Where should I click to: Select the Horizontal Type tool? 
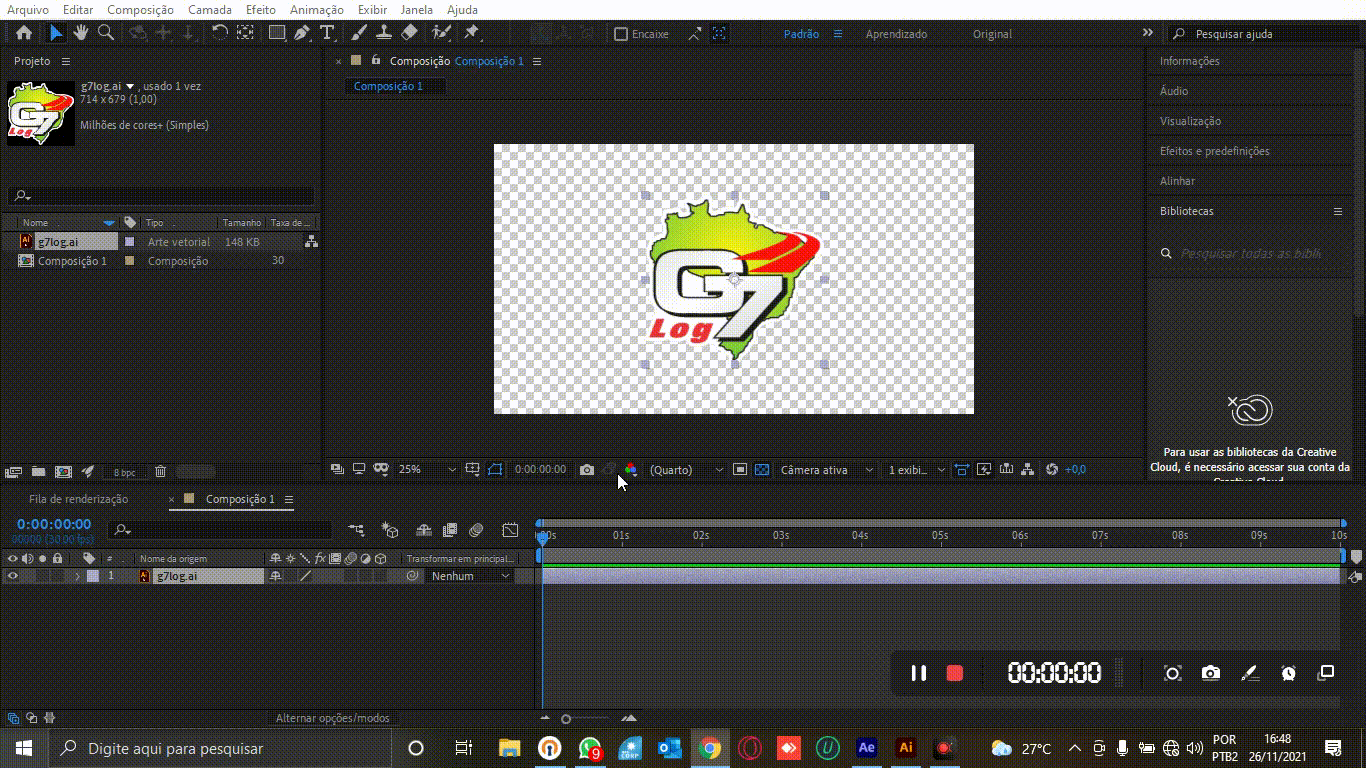tap(327, 33)
